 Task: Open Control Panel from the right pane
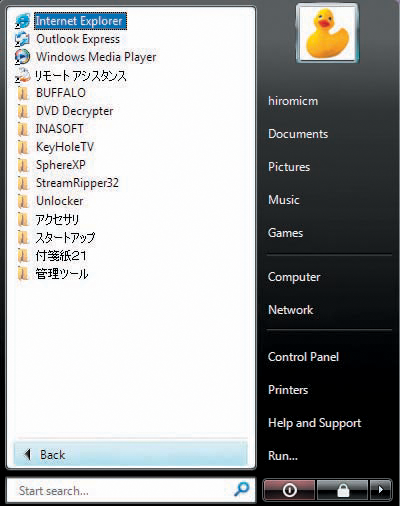(303, 357)
